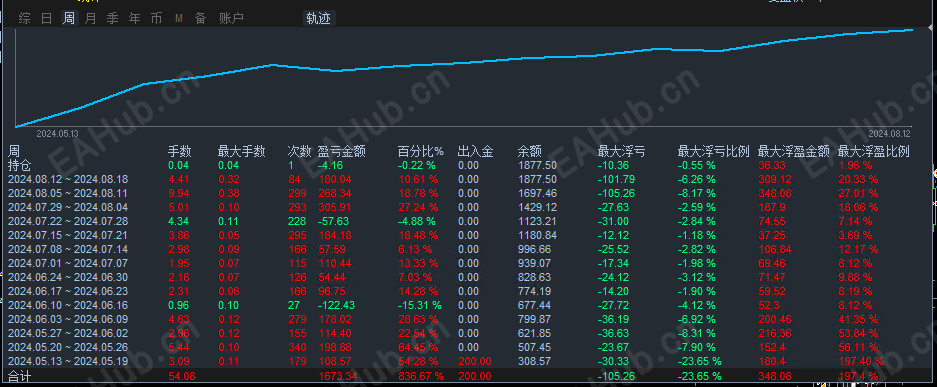The width and height of the screenshot is (937, 387).
Task: Click the 64.45 % percentage cell
Action: pyautogui.click(x=418, y=347)
